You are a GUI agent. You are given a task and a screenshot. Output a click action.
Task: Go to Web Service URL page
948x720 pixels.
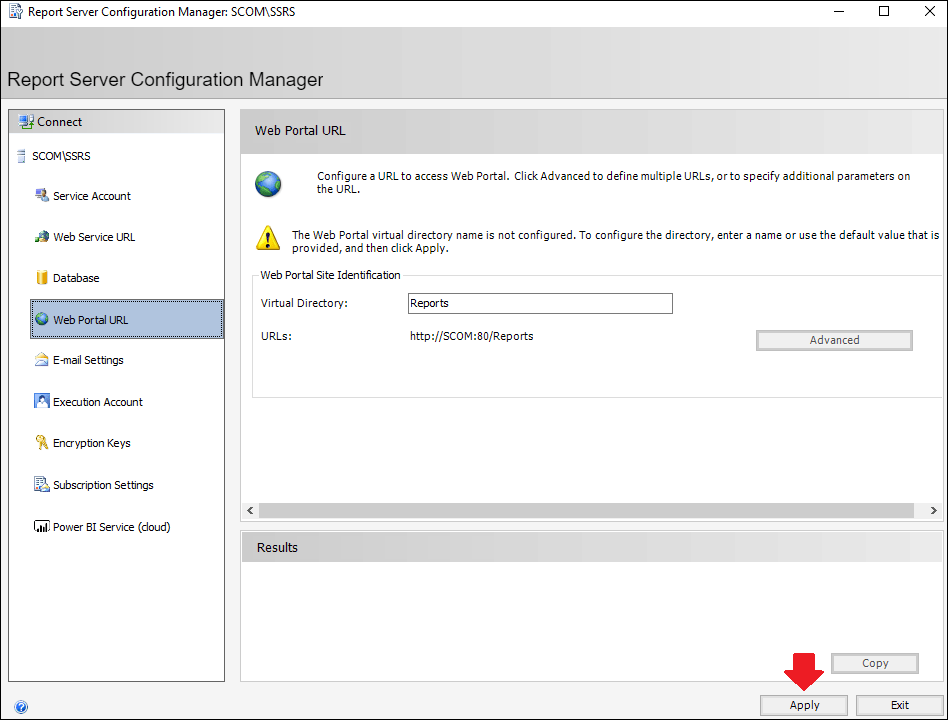[94, 237]
